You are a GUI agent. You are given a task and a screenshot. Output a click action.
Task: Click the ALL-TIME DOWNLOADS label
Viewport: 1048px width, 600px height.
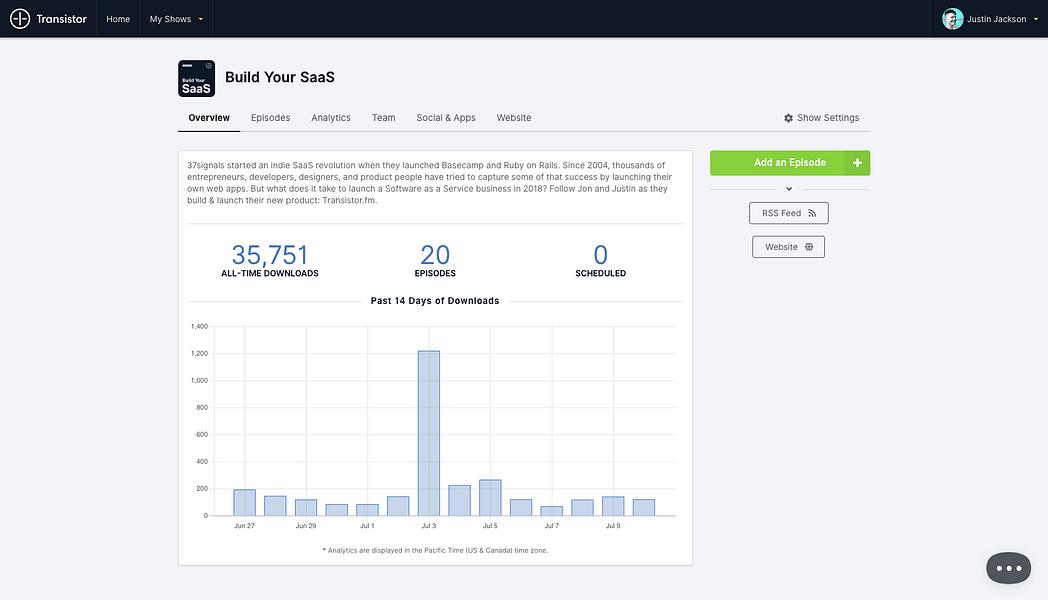click(270, 273)
